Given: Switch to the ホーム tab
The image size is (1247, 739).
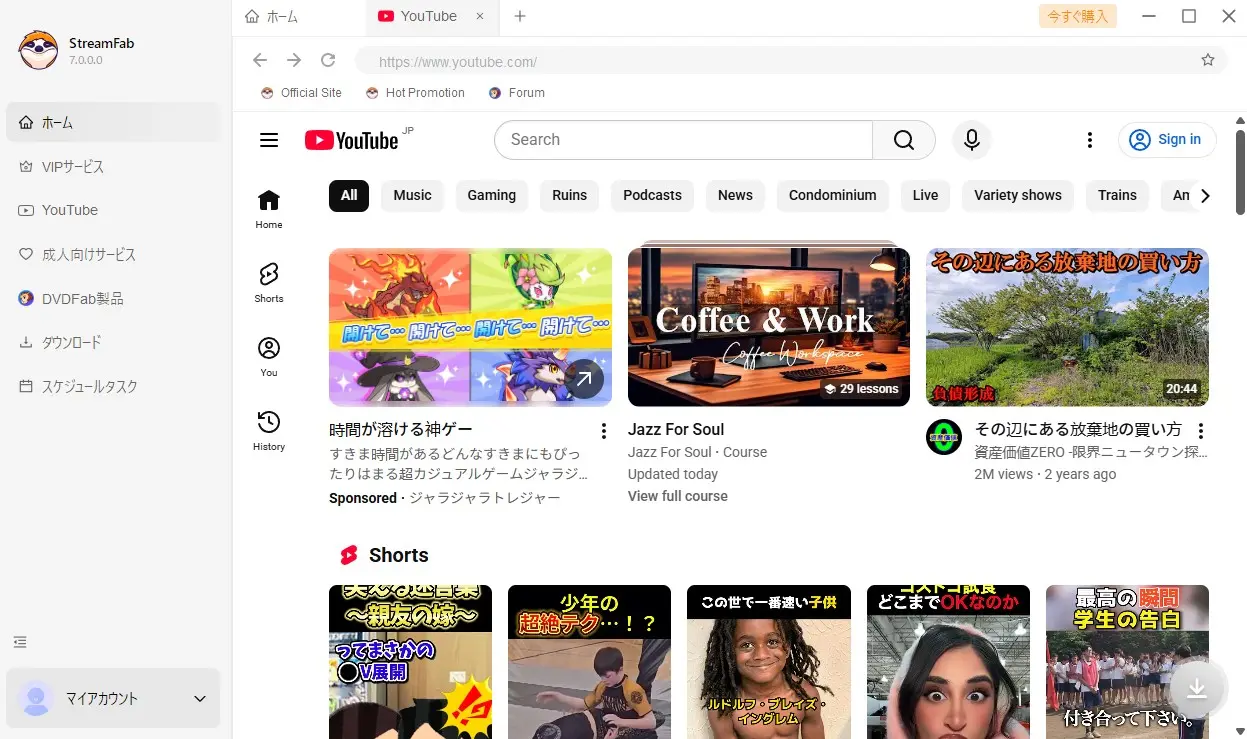Looking at the screenshot, I should pos(280,16).
